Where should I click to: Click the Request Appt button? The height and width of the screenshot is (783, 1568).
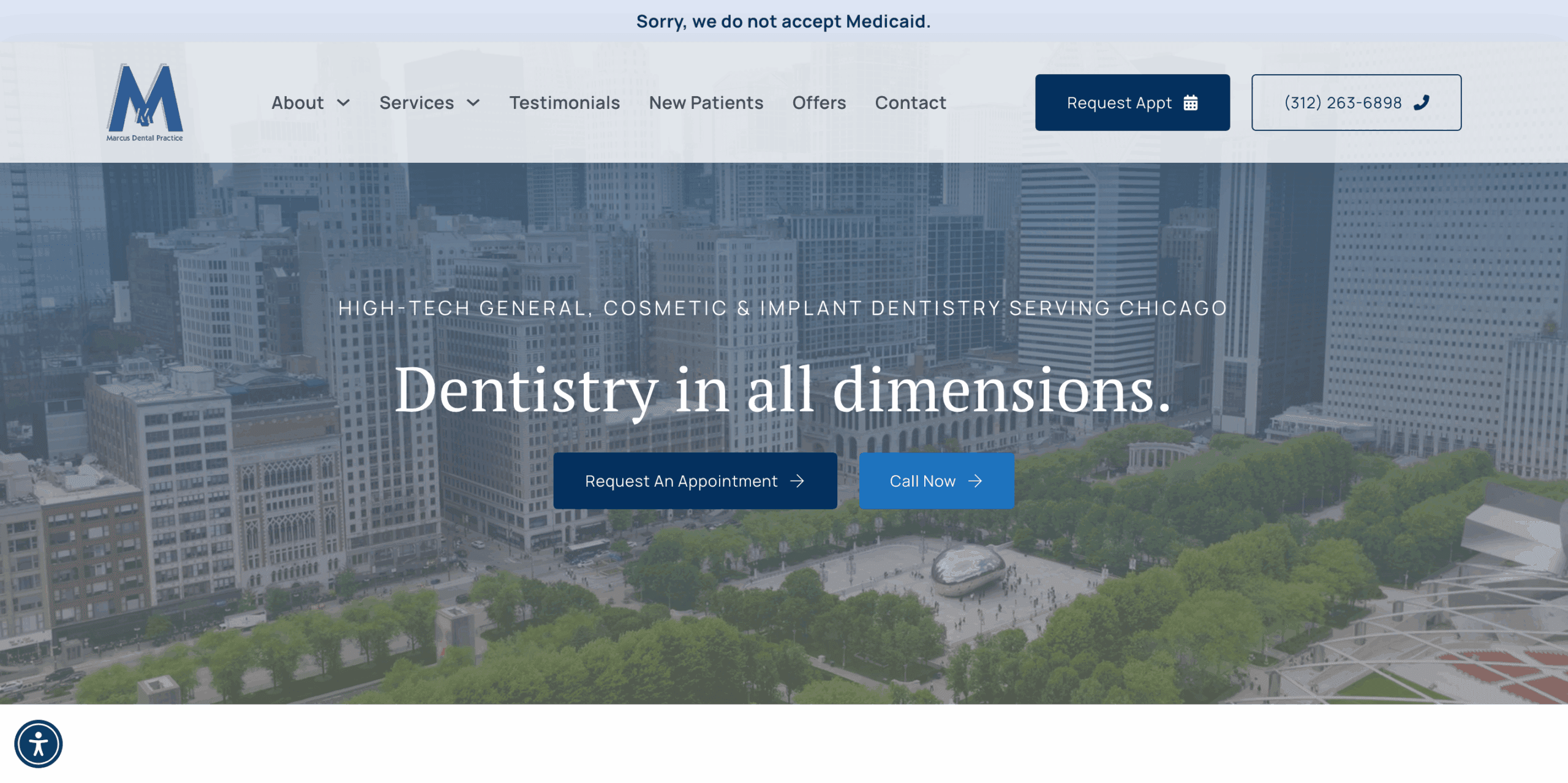coord(1132,102)
